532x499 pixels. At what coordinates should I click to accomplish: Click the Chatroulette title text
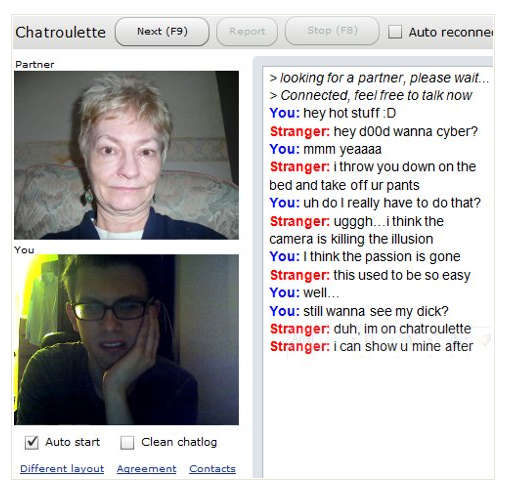click(x=60, y=33)
